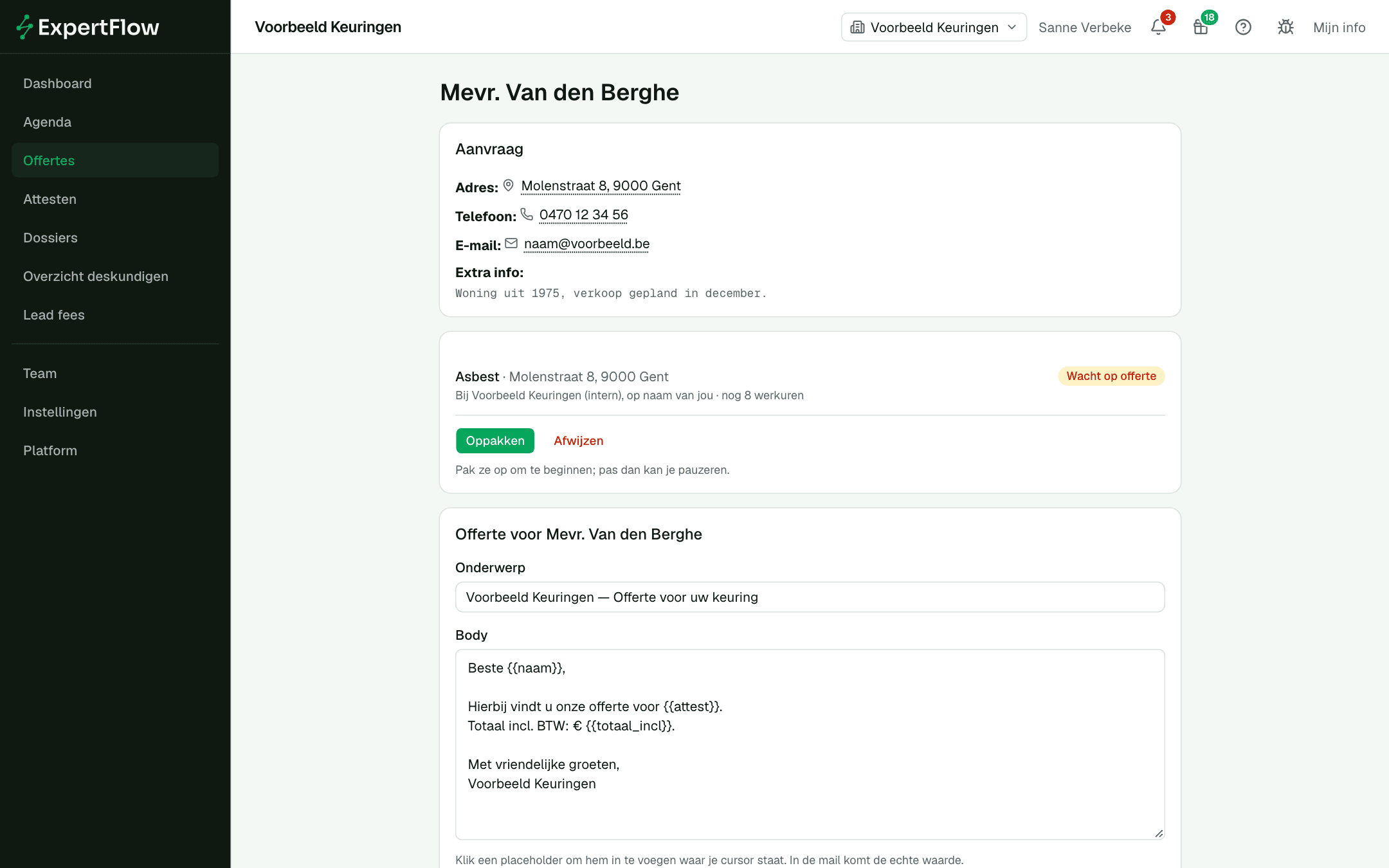
Task: Open Team in the sidebar
Action: pos(115,374)
